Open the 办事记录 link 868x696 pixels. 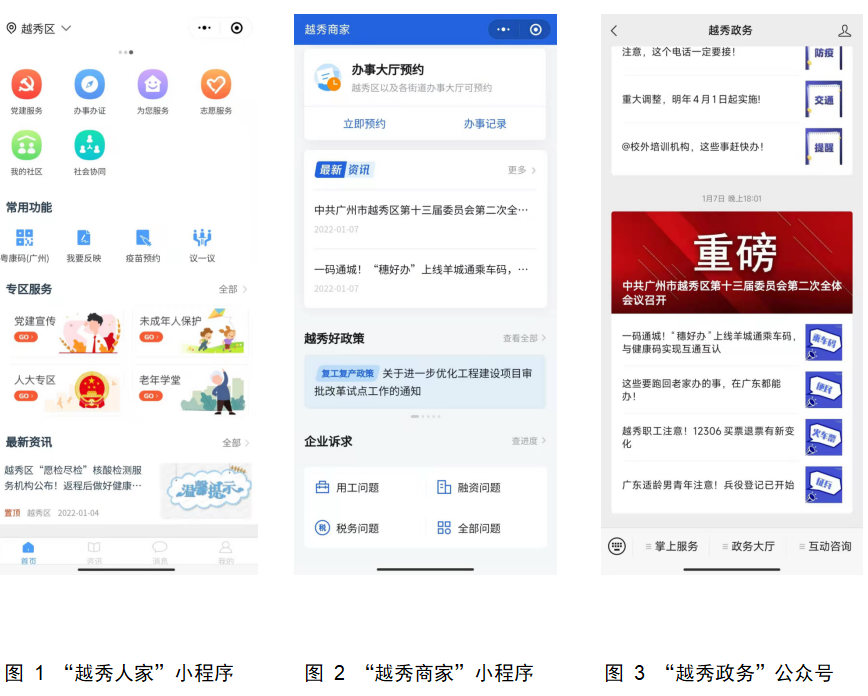pos(485,124)
